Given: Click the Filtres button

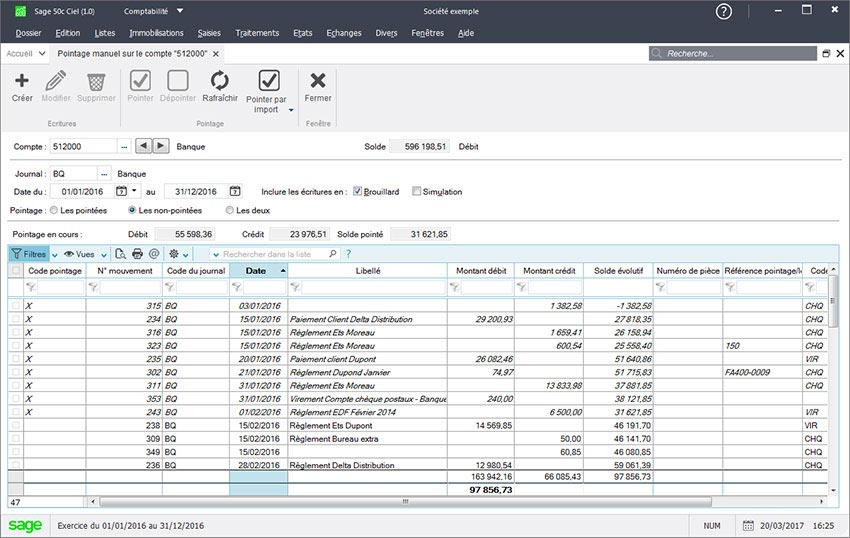Looking at the screenshot, I should (x=30, y=254).
